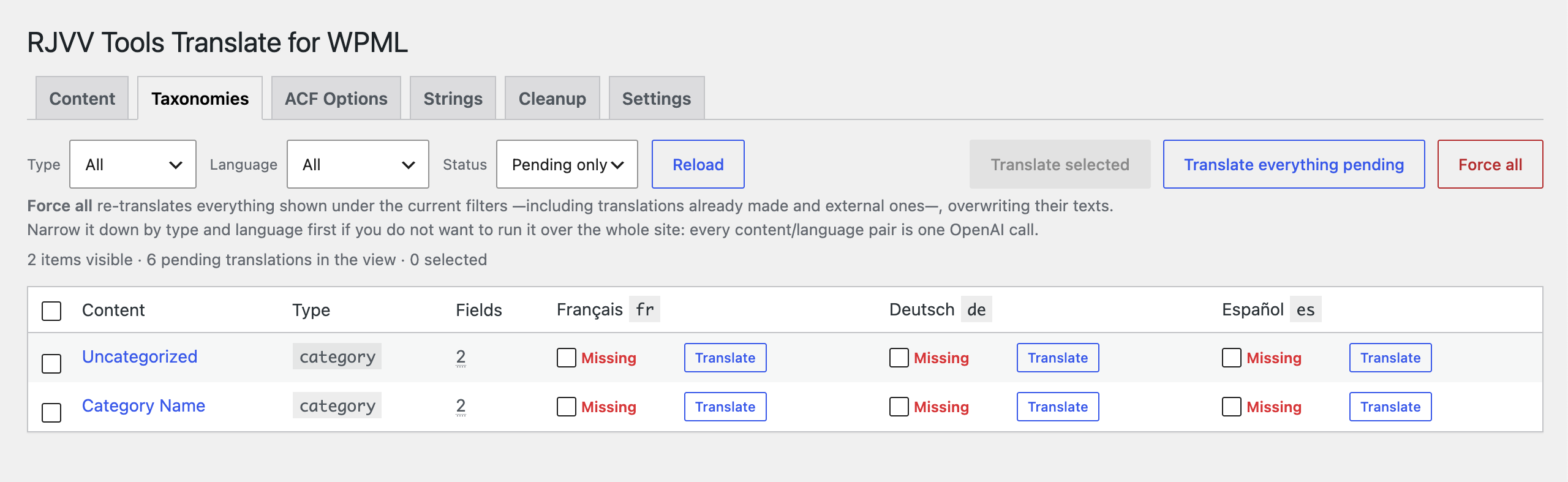Translate Category Name into Français
Screen dimensions: 1568x482
725,407
